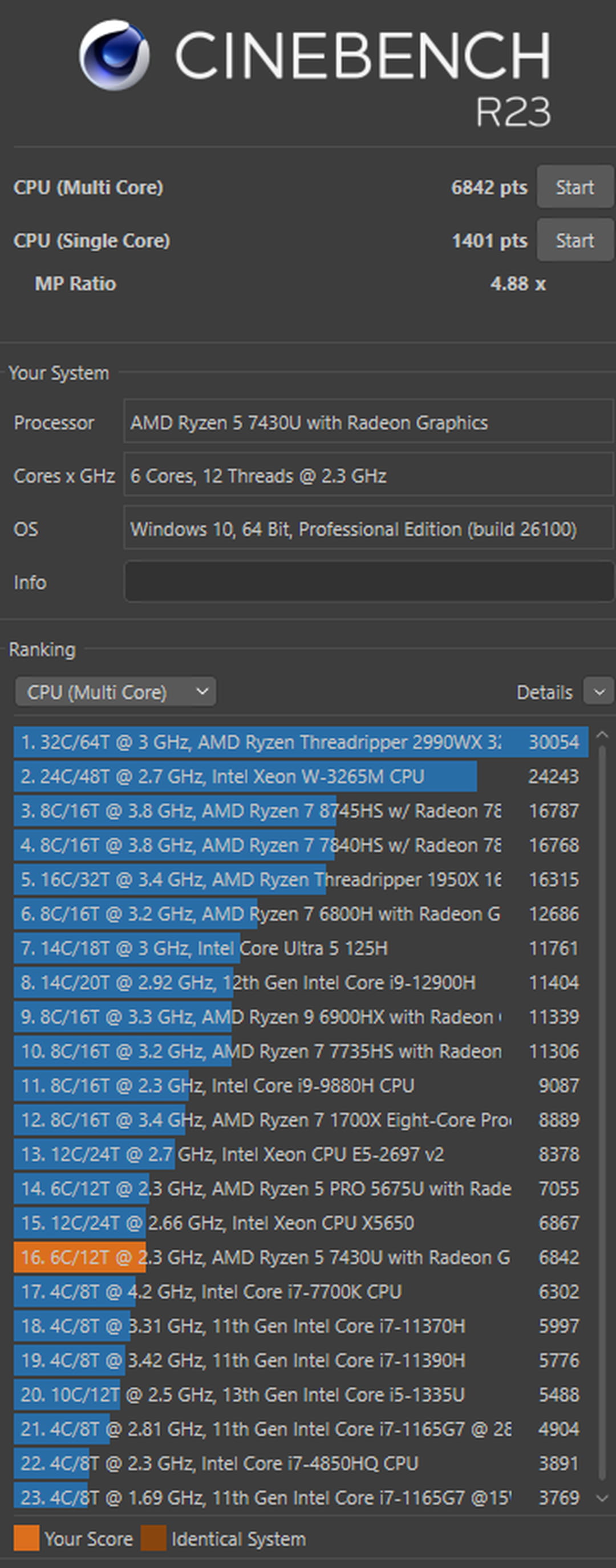
Task: Select rank 15 Xeon X5650 entry
Action: coord(301,1223)
